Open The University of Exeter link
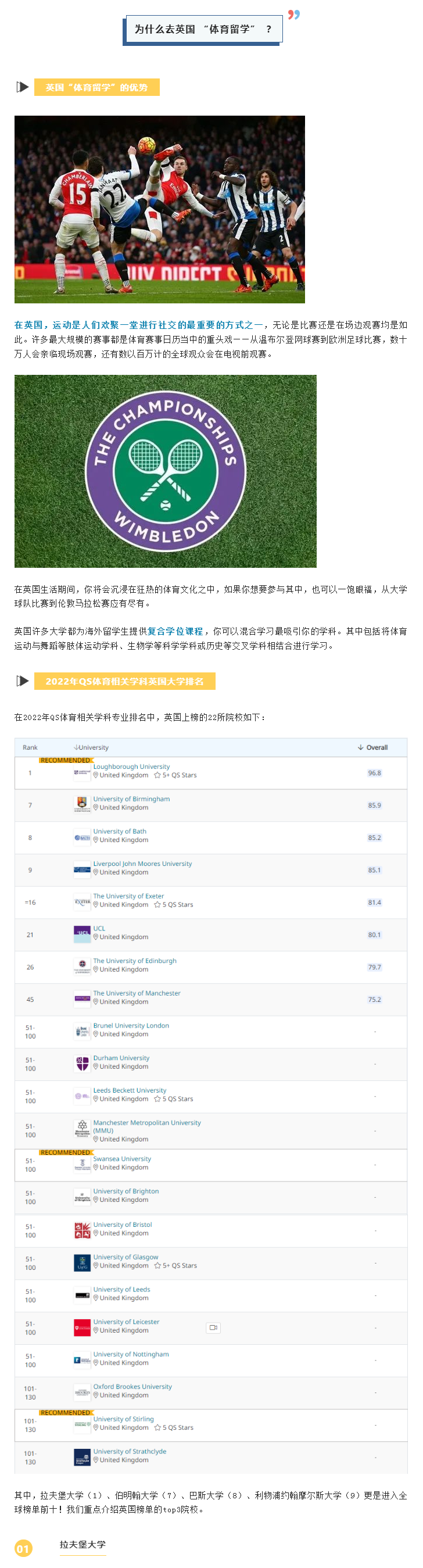The image size is (423, 1568). click(128, 896)
